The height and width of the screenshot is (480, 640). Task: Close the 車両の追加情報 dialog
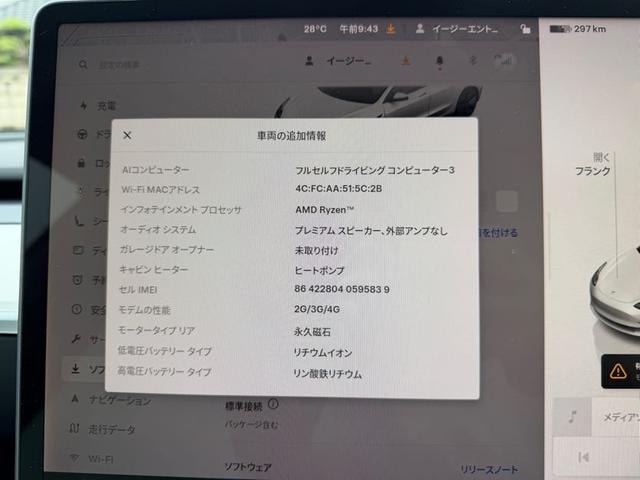(x=127, y=135)
